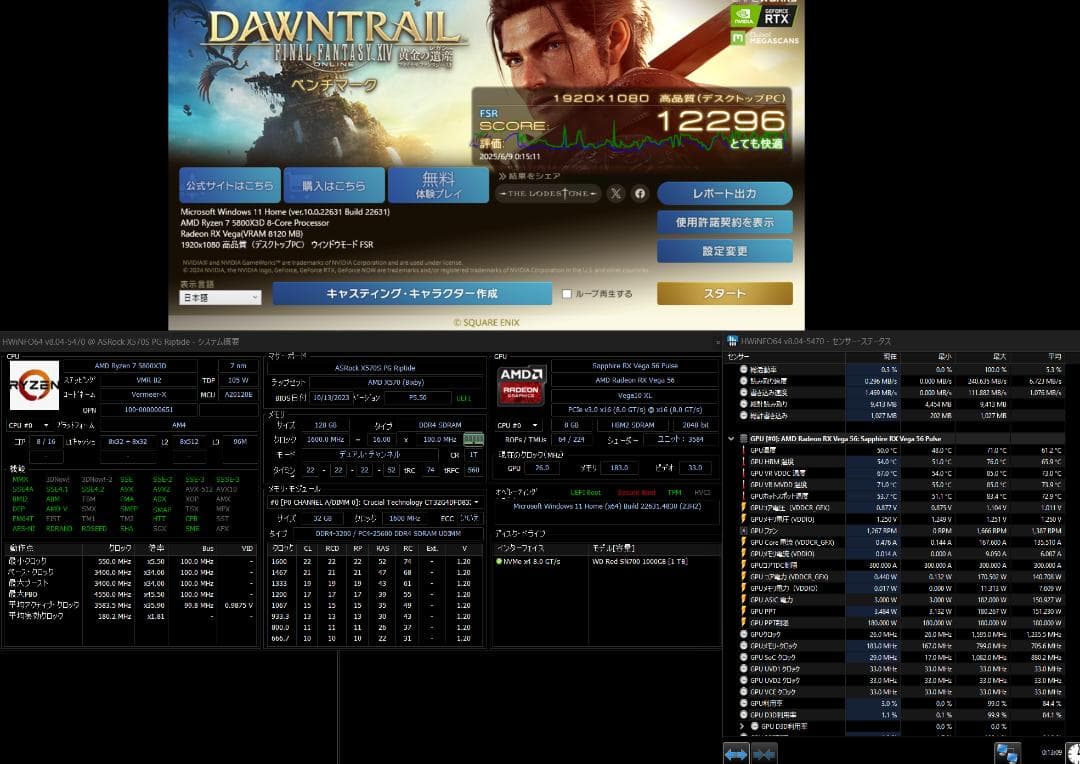Viewport: 1080px width, 764px height.
Task: Click the Facebook share icon
Action: coord(640,193)
